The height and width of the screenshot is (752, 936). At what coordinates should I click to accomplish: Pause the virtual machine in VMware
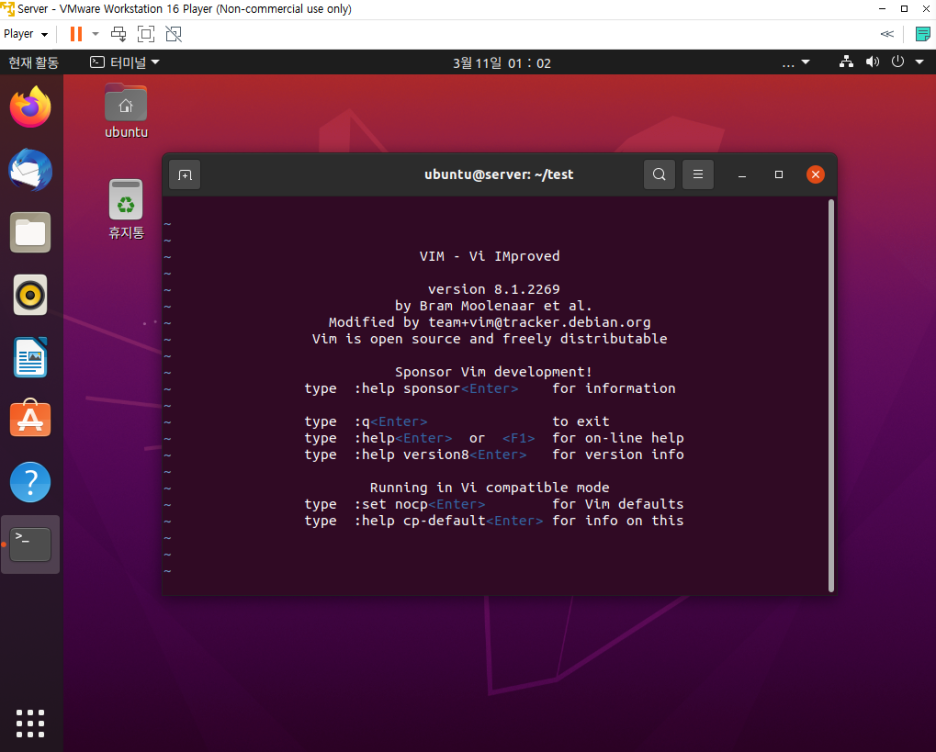(76, 34)
